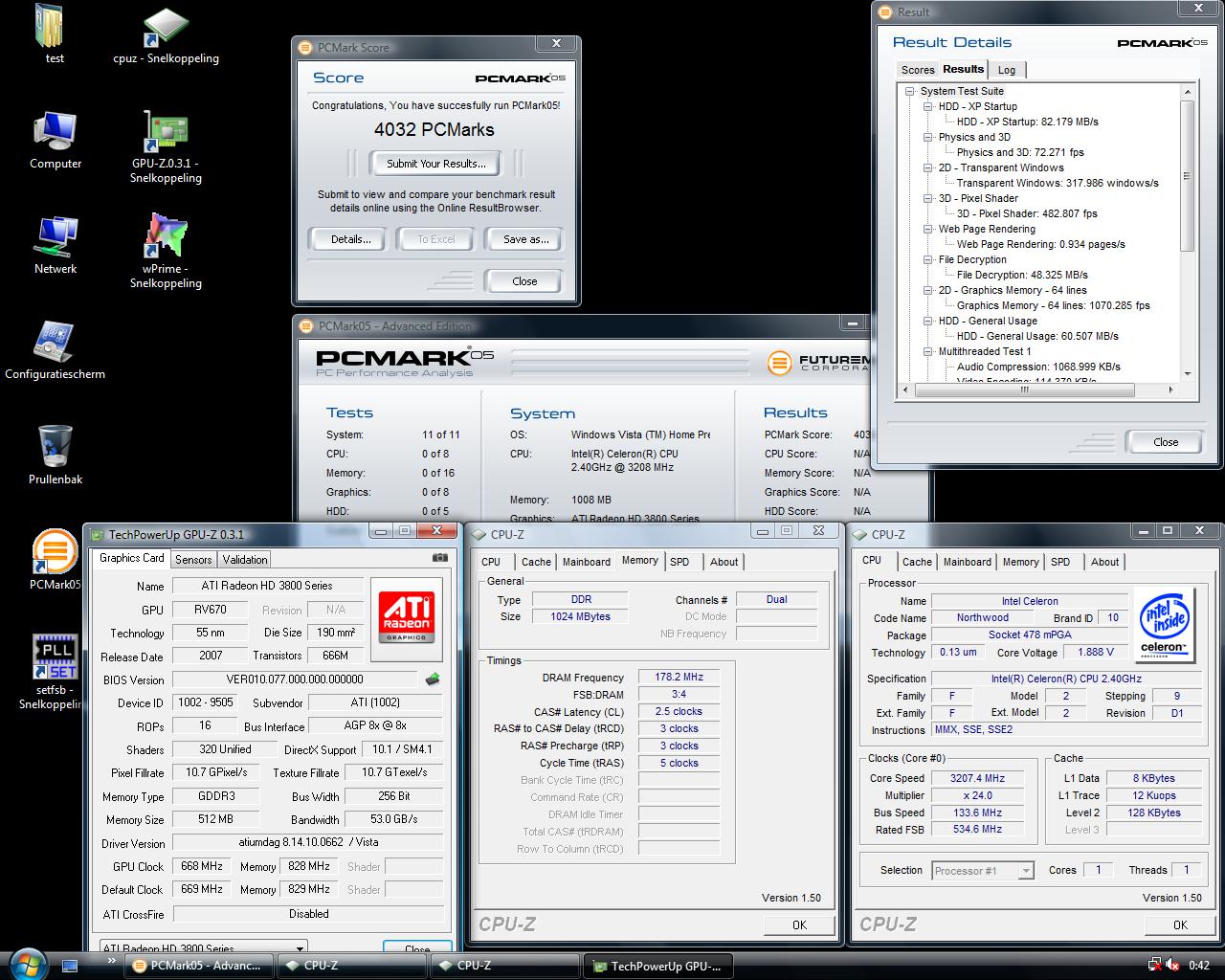Open the Windows Start orb

[26, 963]
